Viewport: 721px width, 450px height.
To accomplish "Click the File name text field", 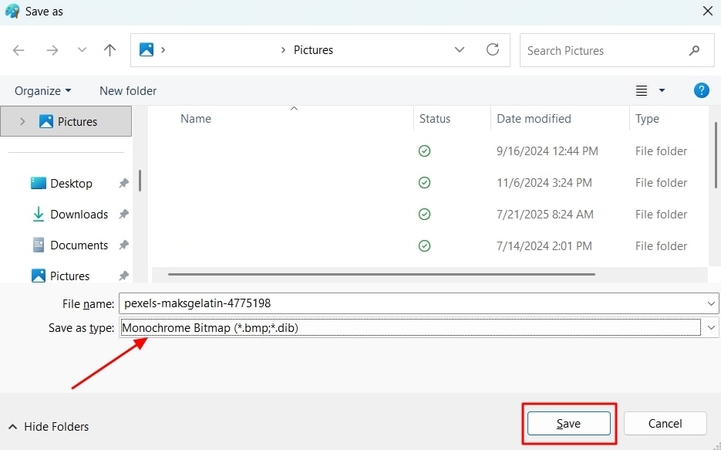I will tap(410, 302).
